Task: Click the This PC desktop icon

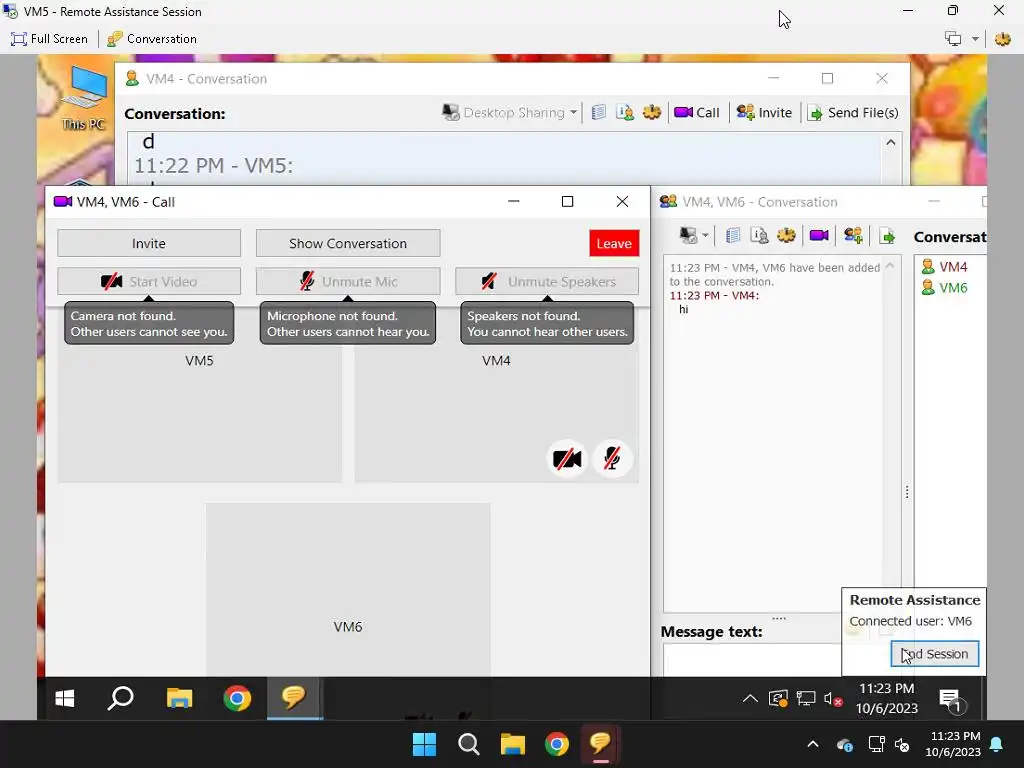Action: pyautogui.click(x=84, y=98)
